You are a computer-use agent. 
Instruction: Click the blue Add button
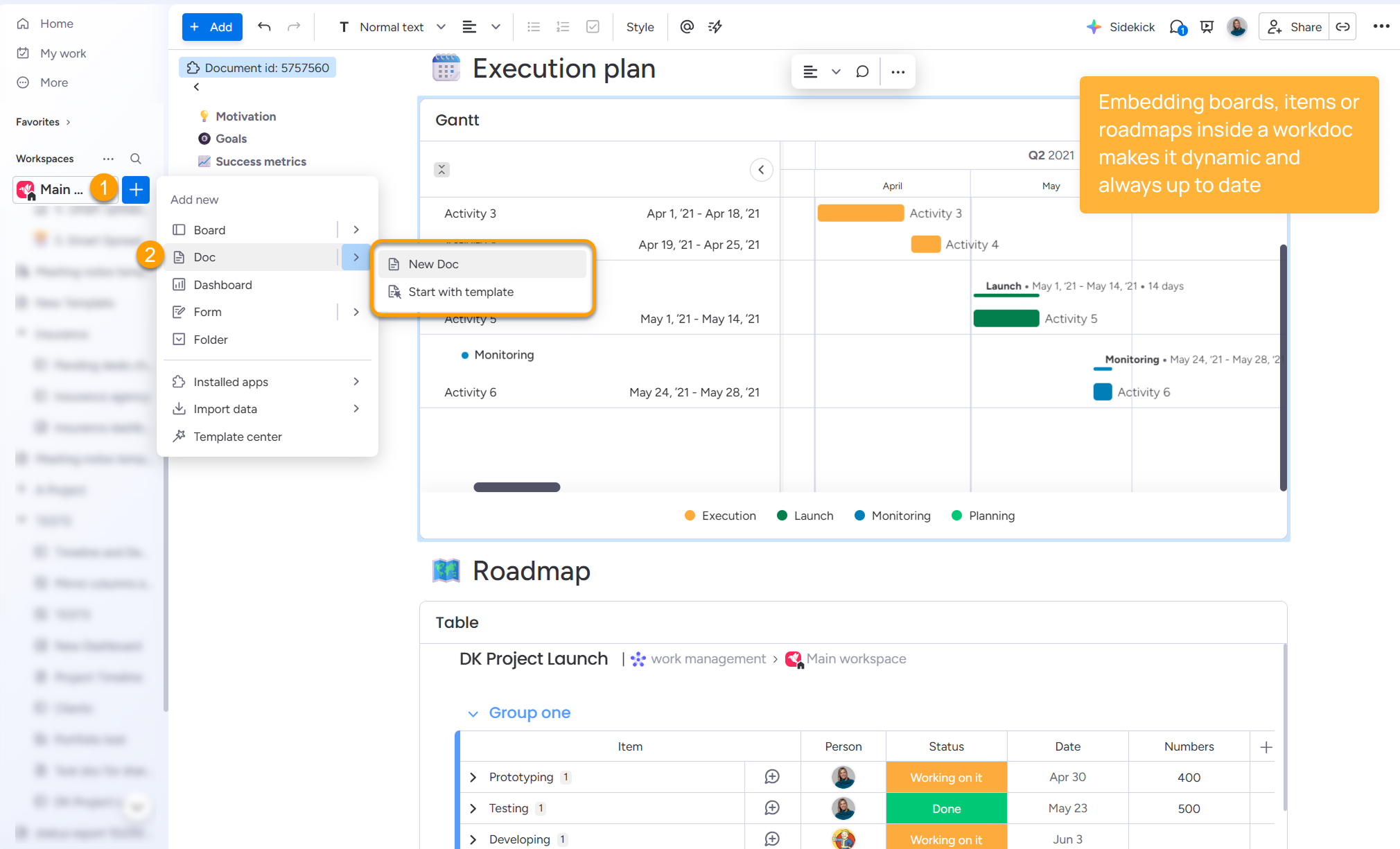(211, 27)
